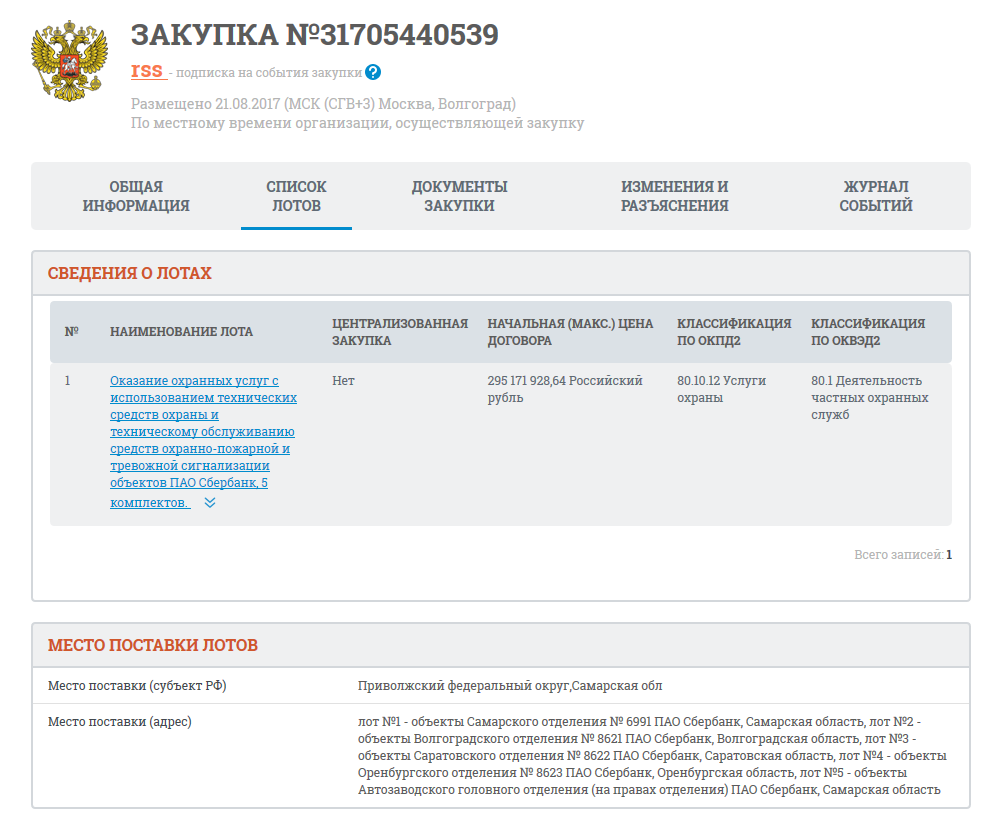The height and width of the screenshot is (834, 988).
Task: Select the cell 80.10.12 Услуги охраны
Action: pyautogui.click(x=721, y=389)
